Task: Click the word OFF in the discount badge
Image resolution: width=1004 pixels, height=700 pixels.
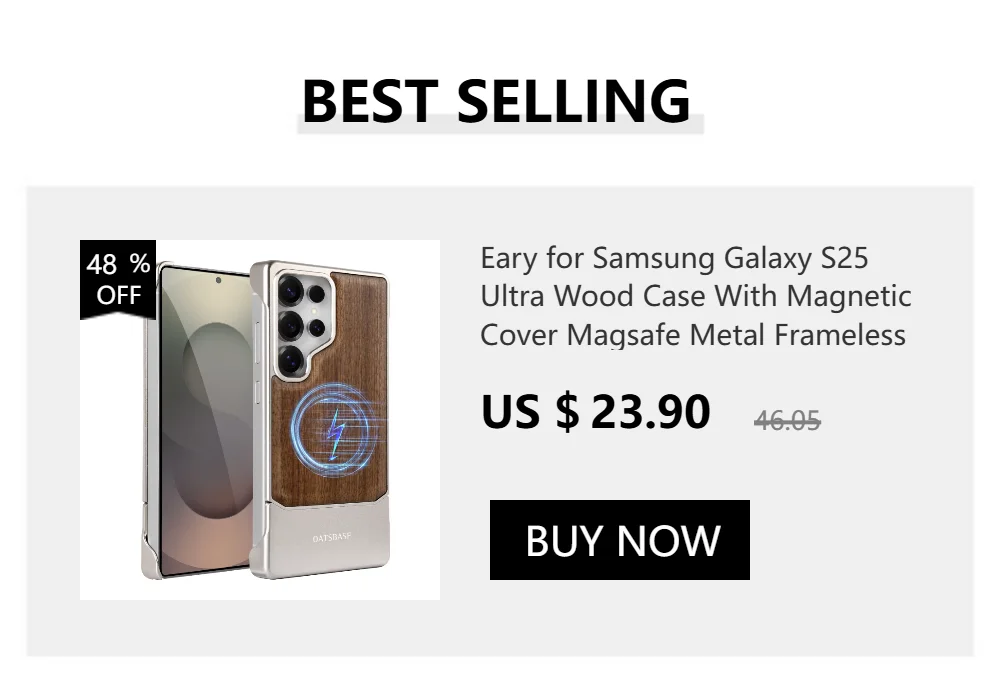Action: tap(118, 295)
